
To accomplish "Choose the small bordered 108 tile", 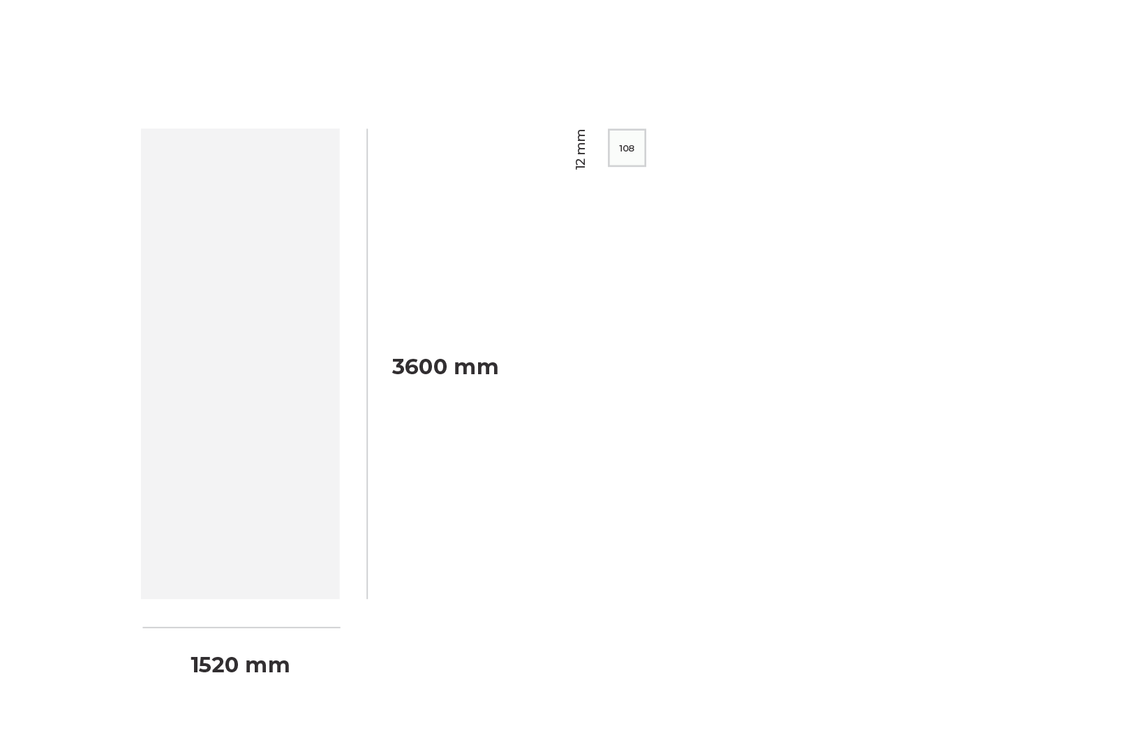I will pyautogui.click(x=626, y=148).
